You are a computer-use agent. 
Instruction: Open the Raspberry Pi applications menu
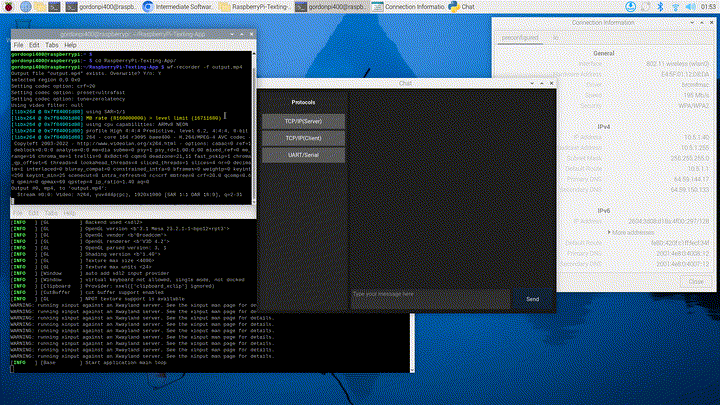click(x=9, y=6)
